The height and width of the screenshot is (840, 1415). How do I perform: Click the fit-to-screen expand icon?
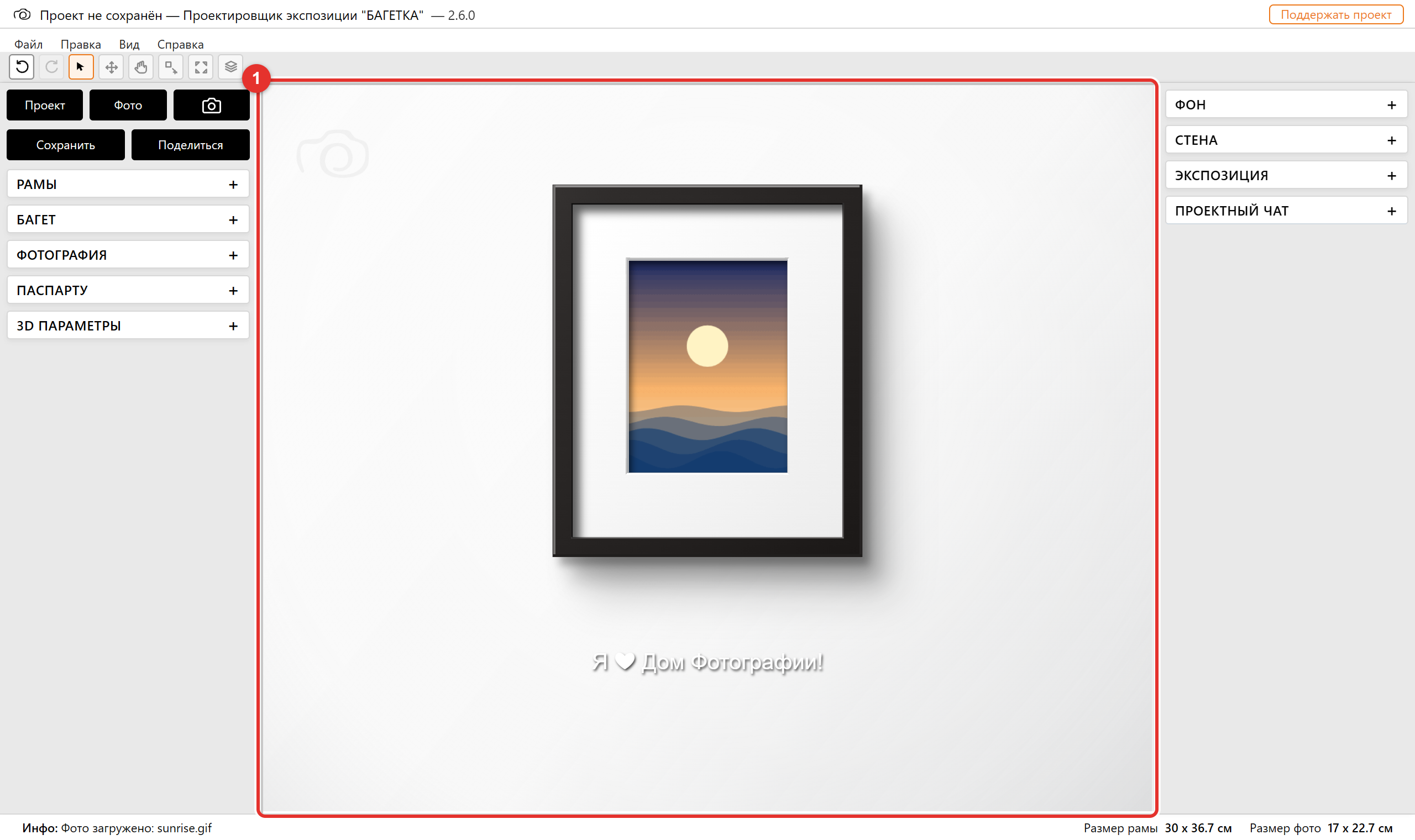point(200,67)
